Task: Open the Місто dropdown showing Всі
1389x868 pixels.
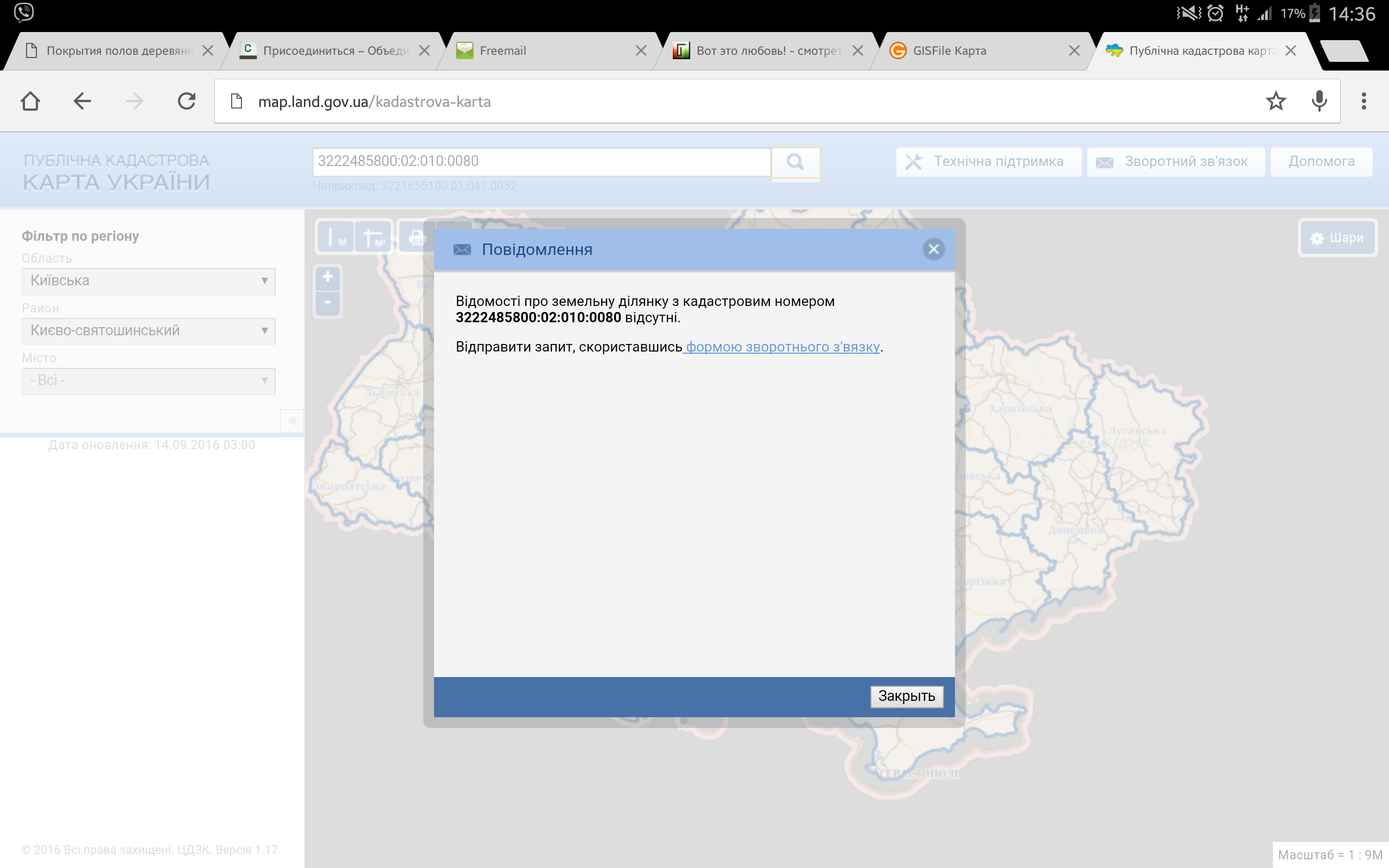Action: pyautogui.click(x=148, y=381)
